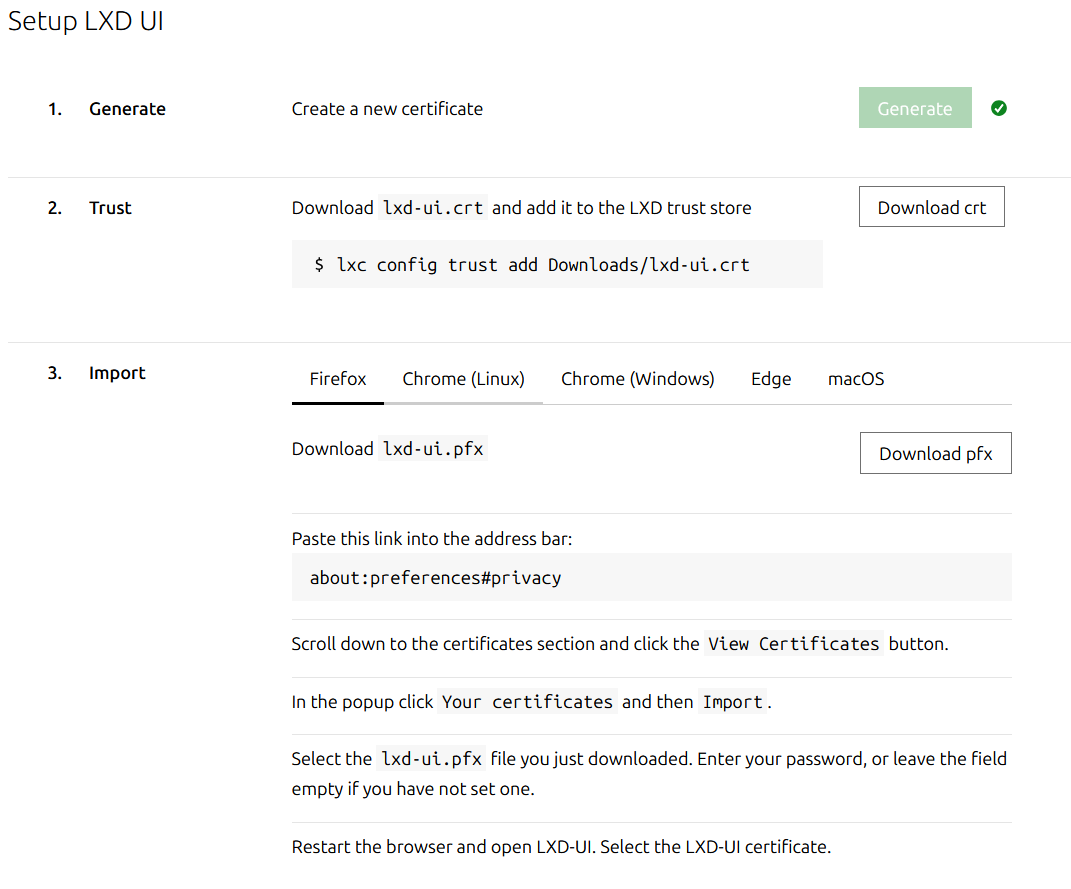Click the Trust step label

(x=110, y=208)
